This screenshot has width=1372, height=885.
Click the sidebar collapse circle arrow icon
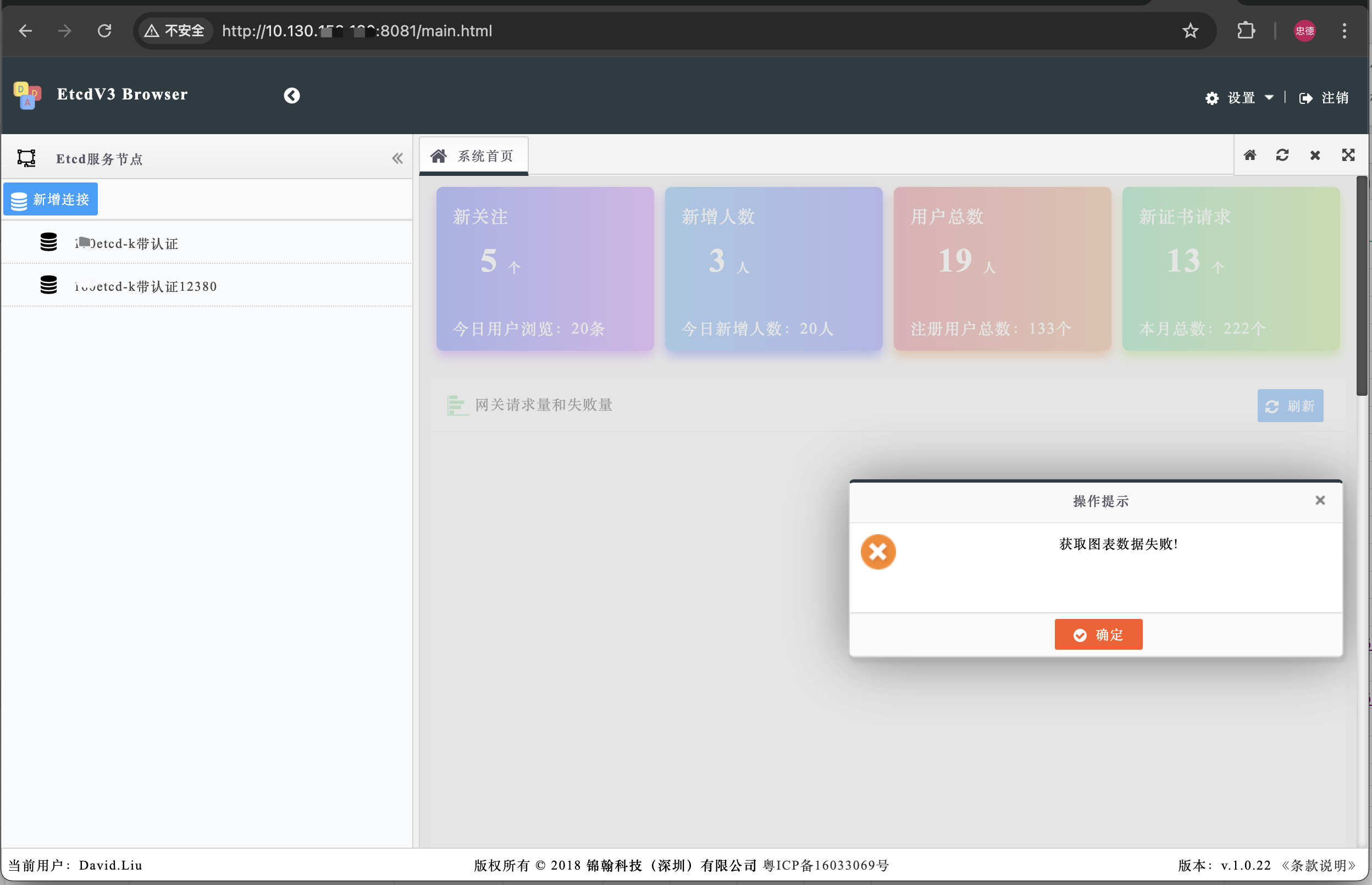pyautogui.click(x=291, y=96)
